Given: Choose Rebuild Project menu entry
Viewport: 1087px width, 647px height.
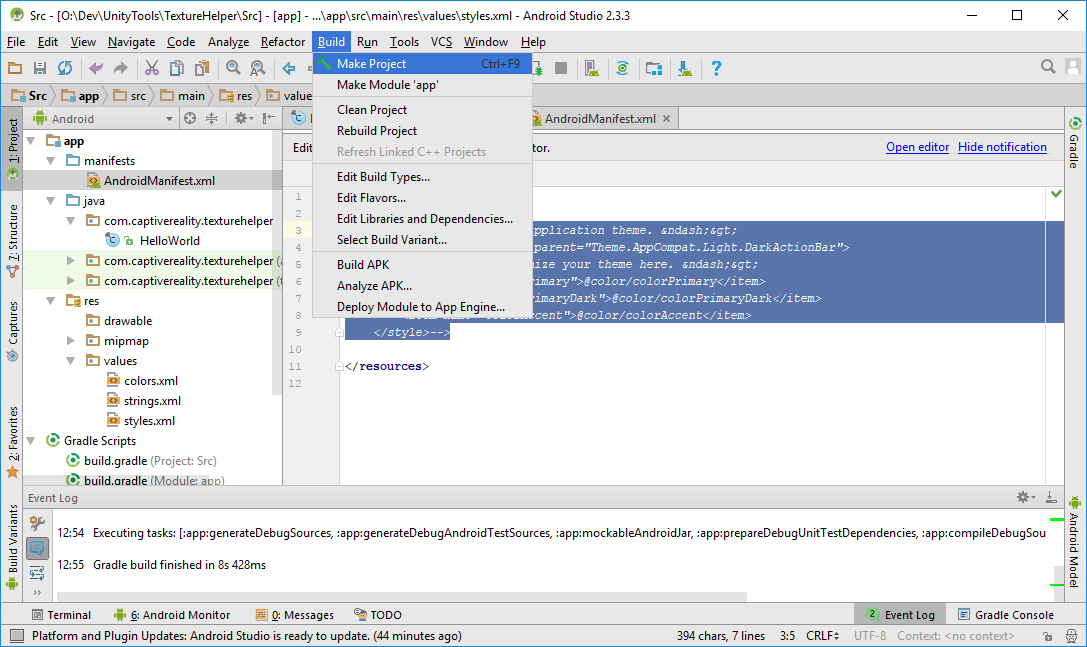Looking at the screenshot, I should 422,130.
